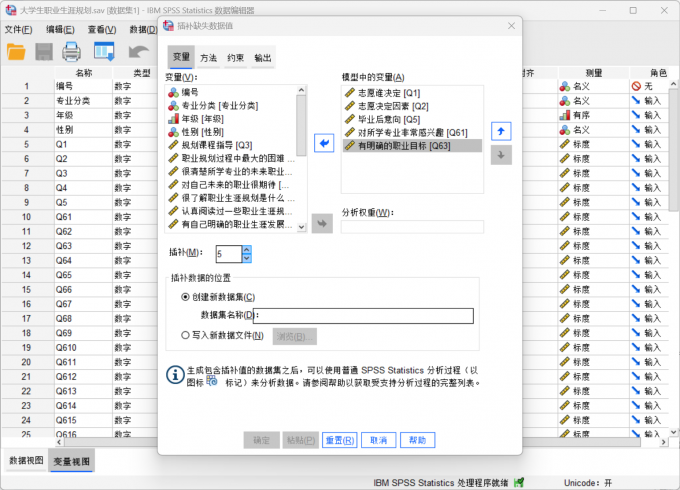Viewport: 680px width, 490px height.
Task: Move selected model variable up with blue arrow
Action: click(x=503, y=131)
